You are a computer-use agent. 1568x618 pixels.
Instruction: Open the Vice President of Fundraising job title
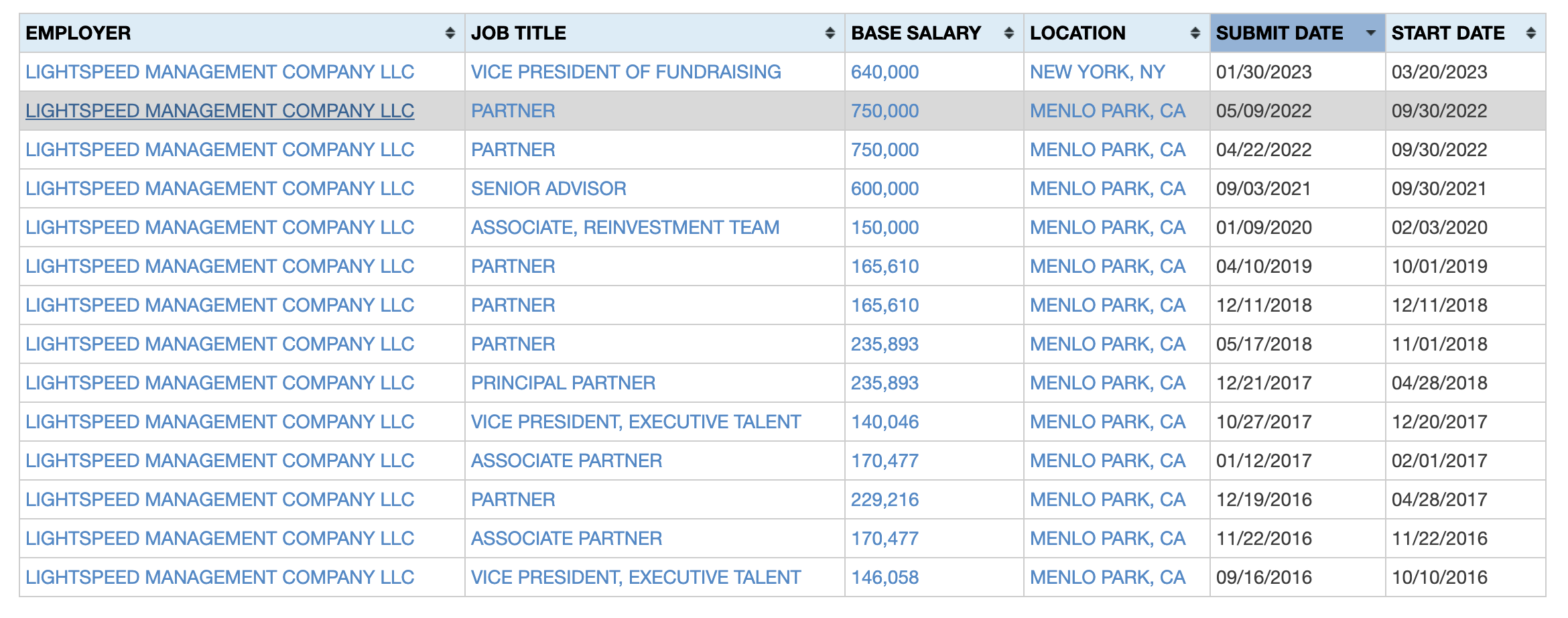tap(626, 72)
